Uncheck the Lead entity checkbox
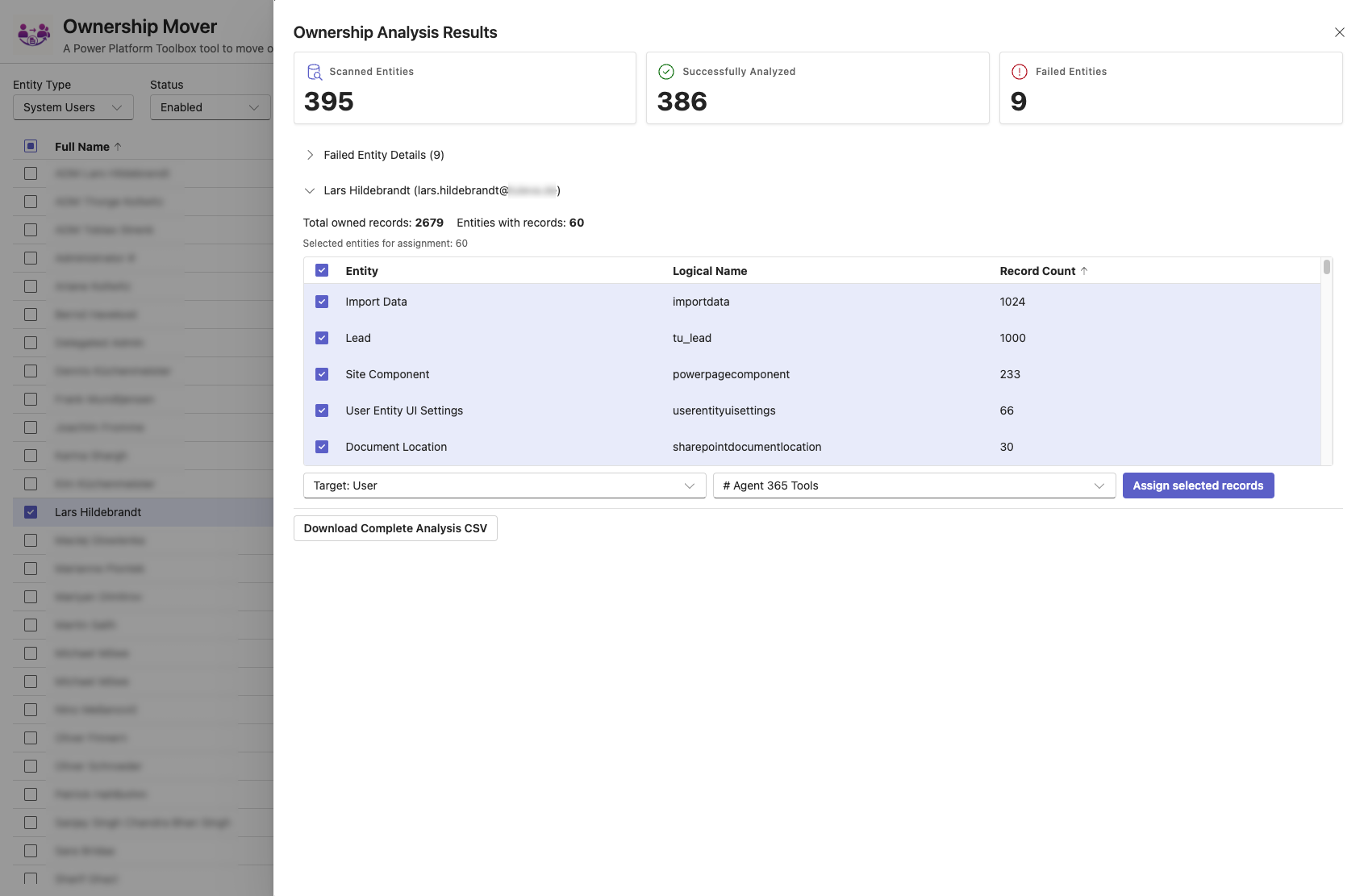Viewport: 1364px width, 896px height. pos(322,338)
